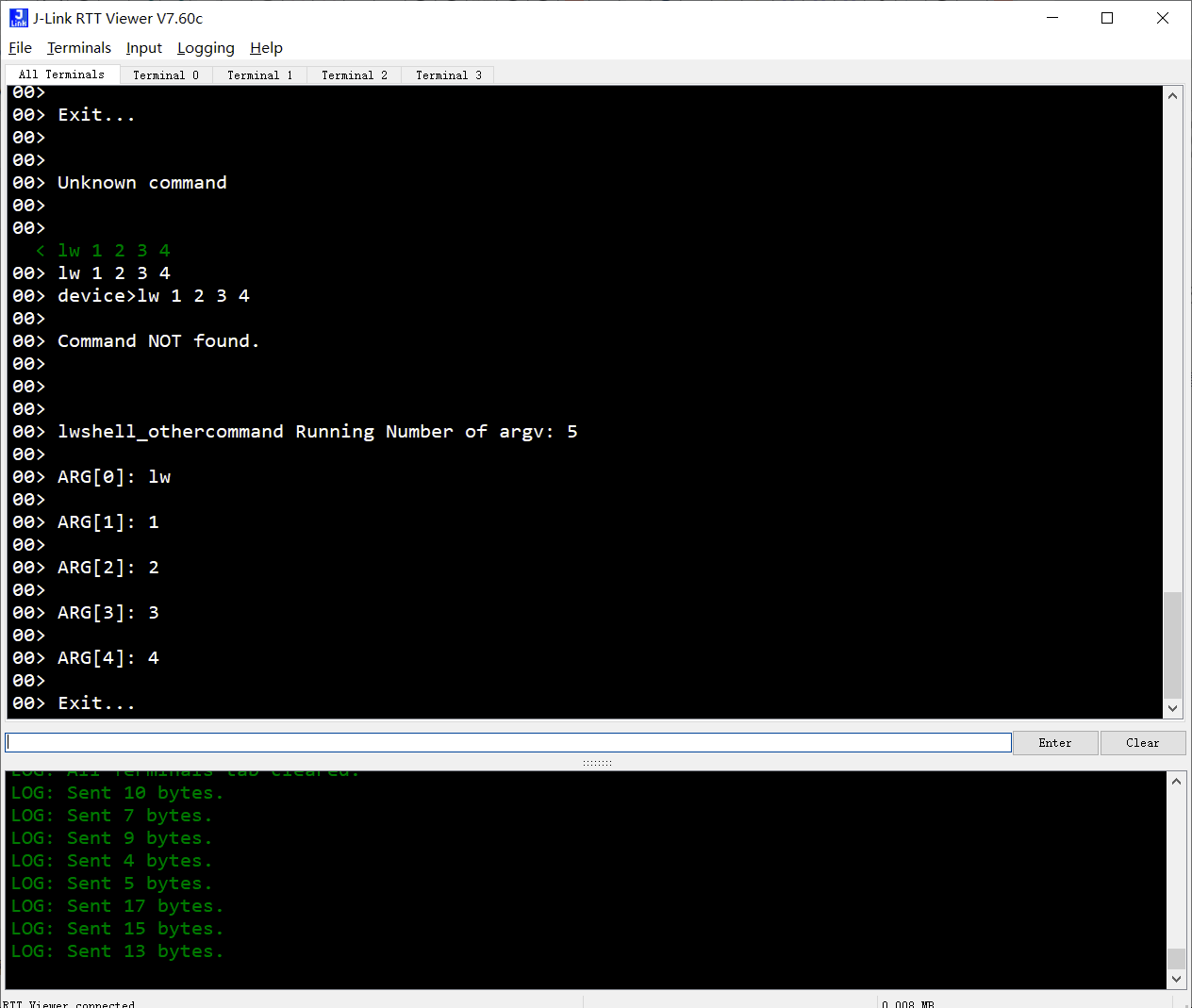The width and height of the screenshot is (1192, 1008).
Task: Click the 'ARG[0]: lw' line
Action: (x=114, y=477)
